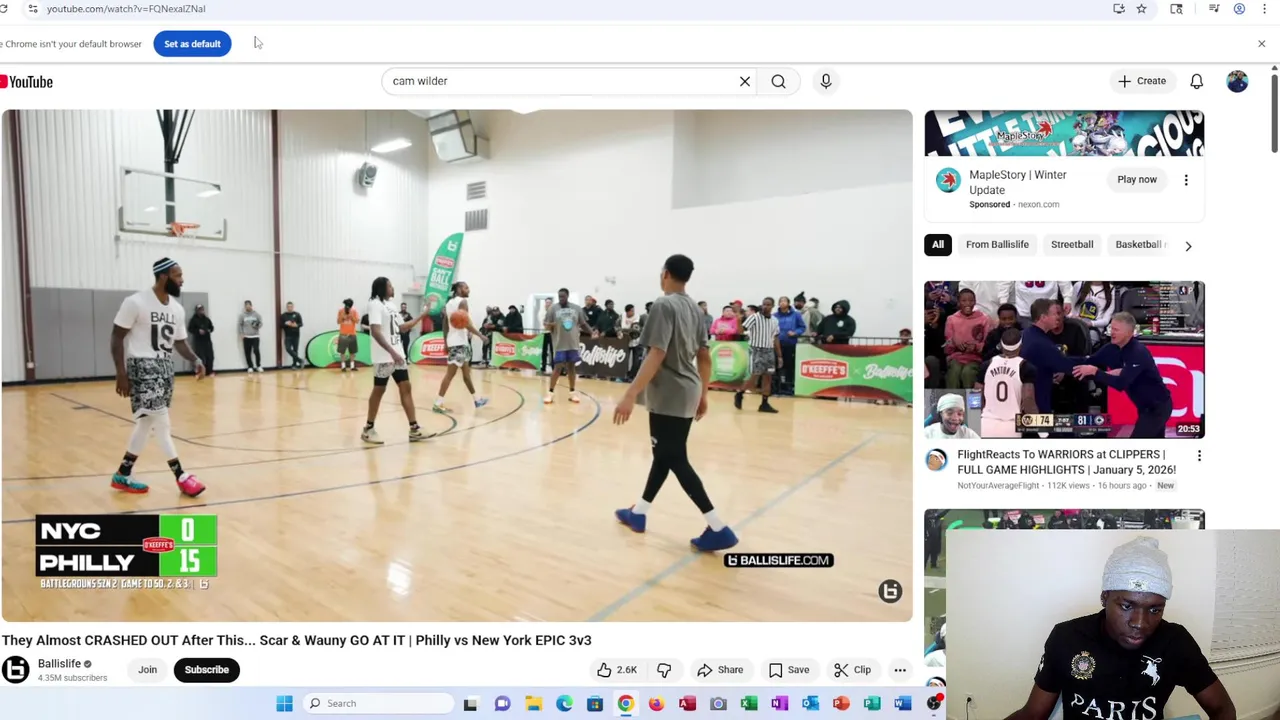Click Create button
Viewport: 1280px width, 720px height.
coord(1142,81)
